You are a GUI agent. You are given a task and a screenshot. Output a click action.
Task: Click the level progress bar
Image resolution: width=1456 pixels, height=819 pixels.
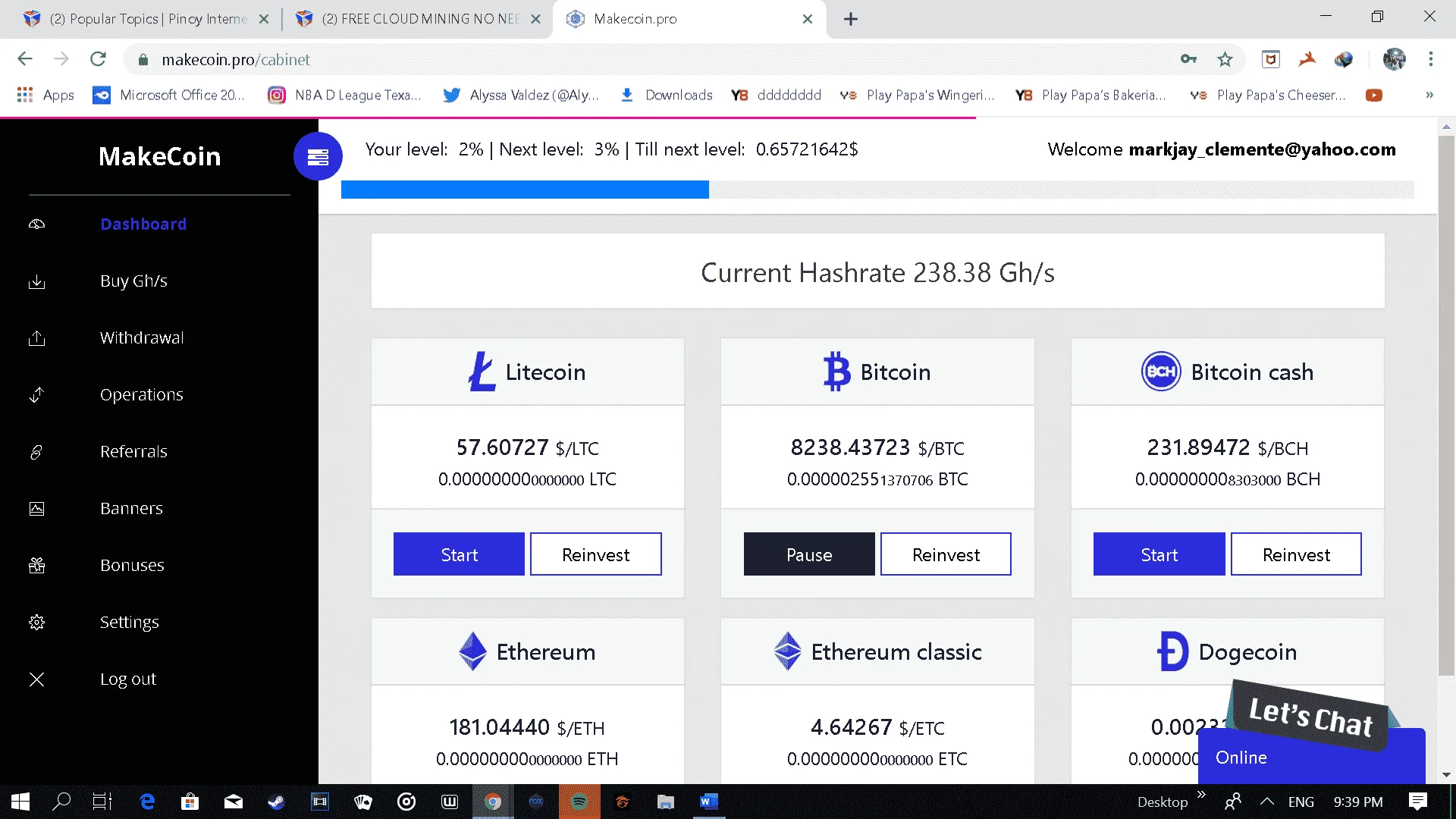pyautogui.click(x=877, y=190)
